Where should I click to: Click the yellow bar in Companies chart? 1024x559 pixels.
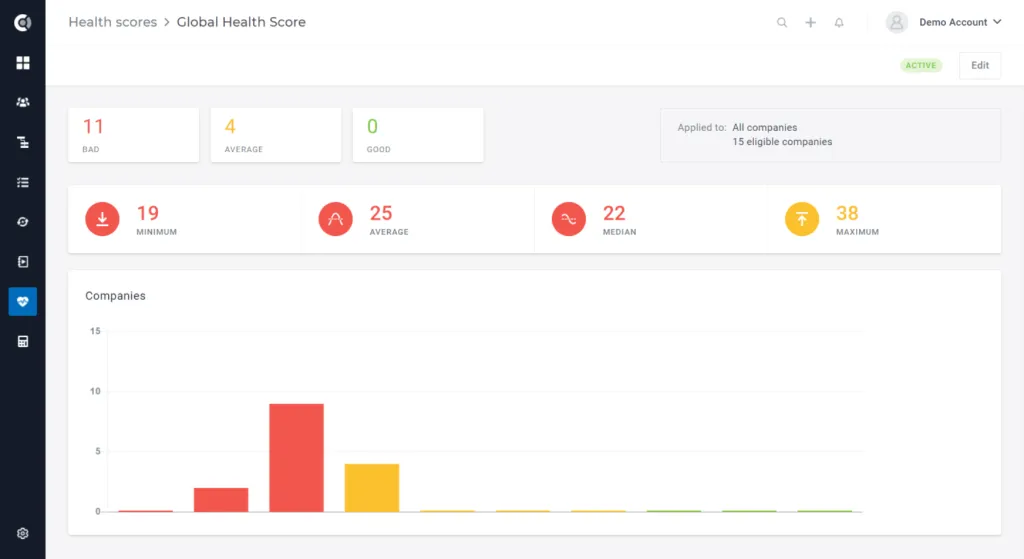(372, 488)
